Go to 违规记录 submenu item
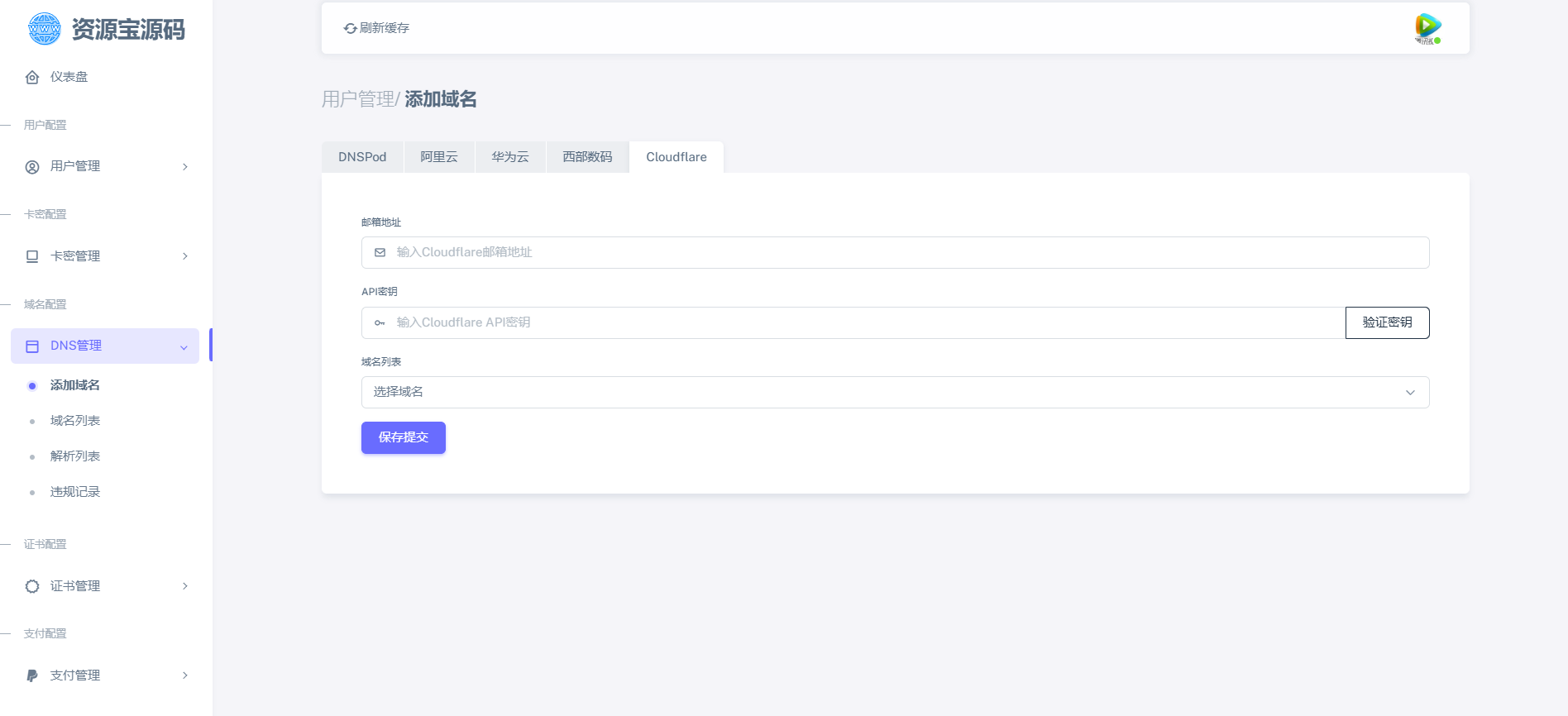 75,492
